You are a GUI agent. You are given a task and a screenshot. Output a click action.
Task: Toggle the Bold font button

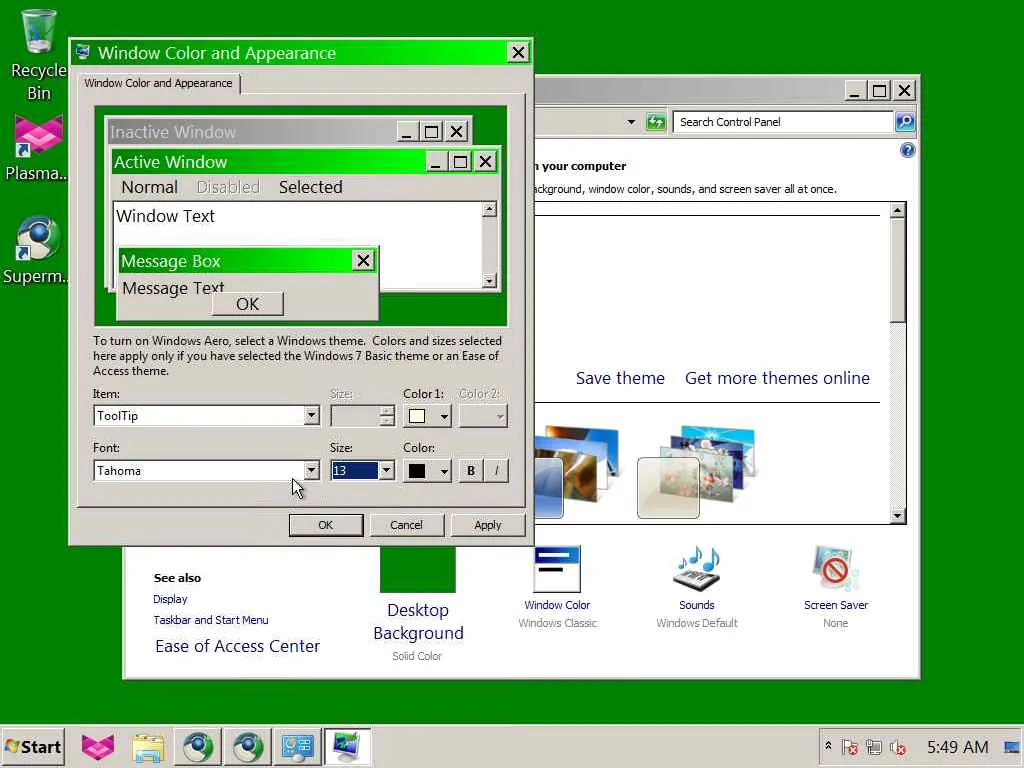pos(471,471)
